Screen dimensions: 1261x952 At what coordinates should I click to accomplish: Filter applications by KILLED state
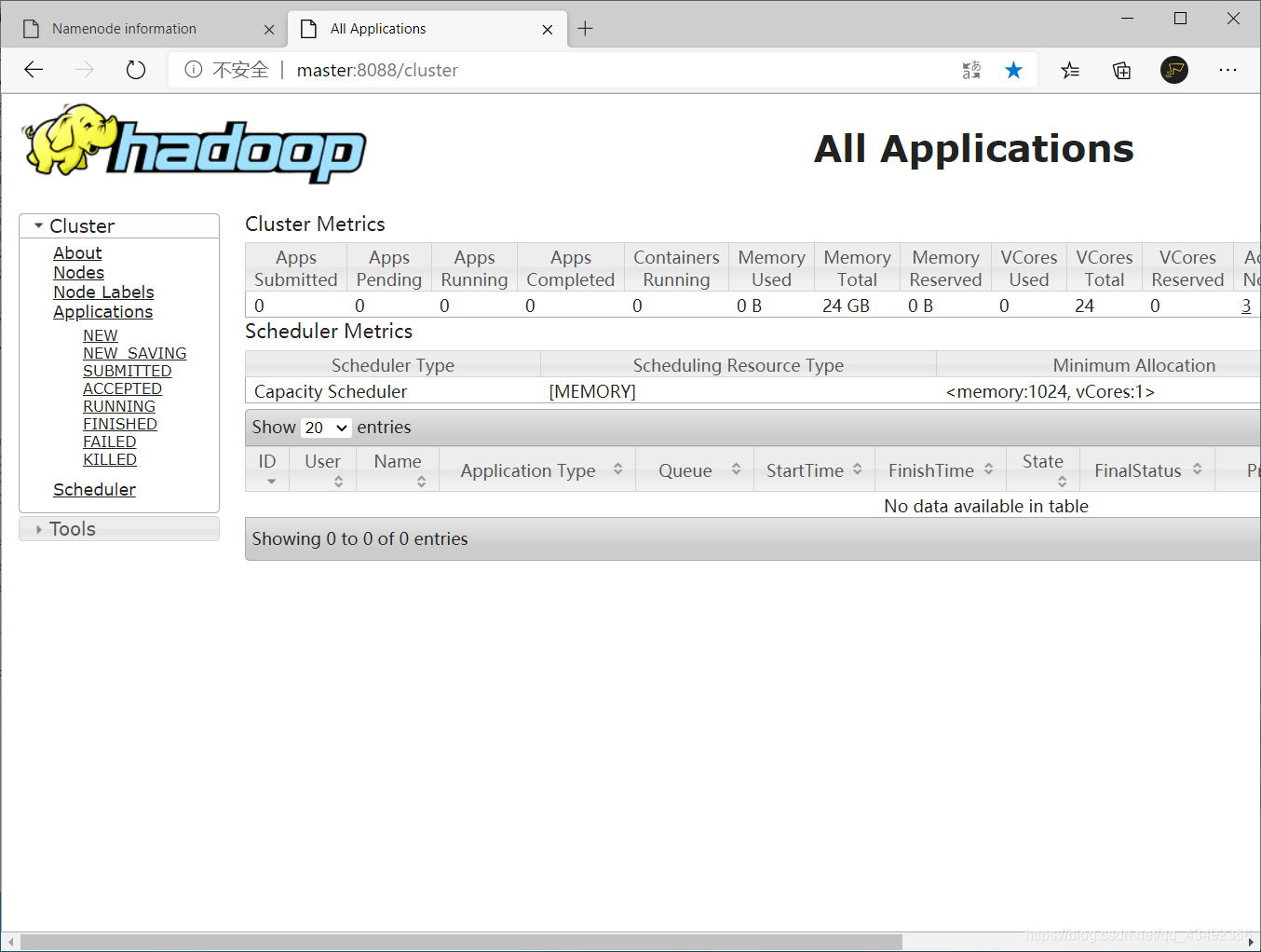coord(110,459)
